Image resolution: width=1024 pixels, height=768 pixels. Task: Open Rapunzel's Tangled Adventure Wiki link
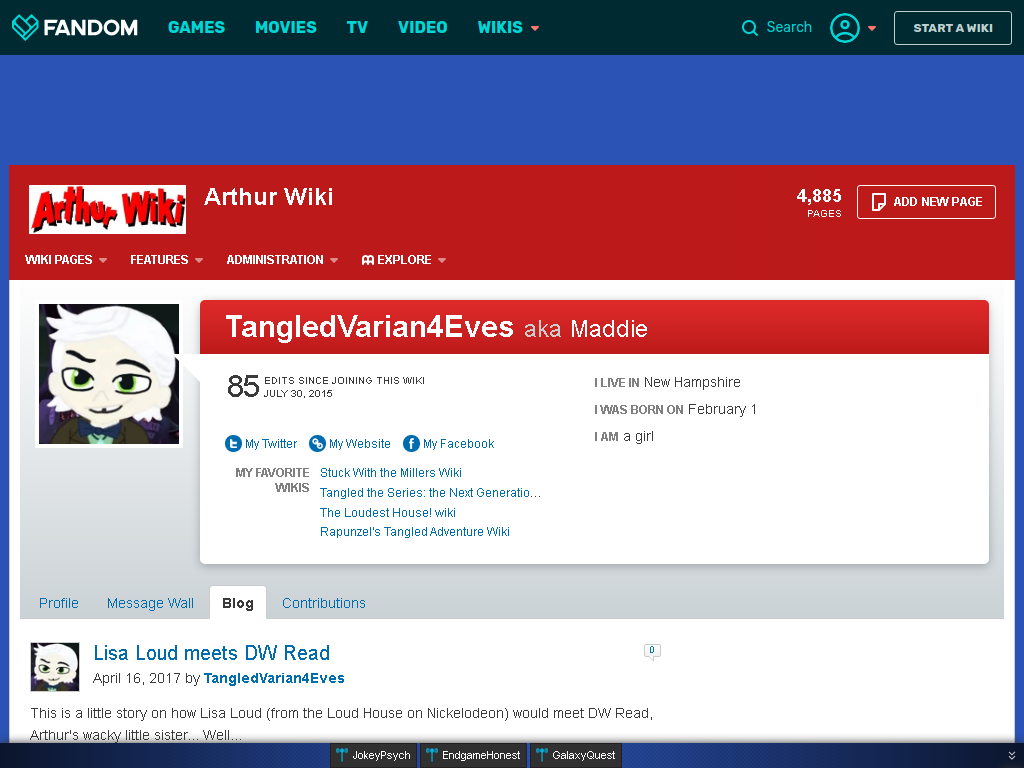[x=415, y=532]
